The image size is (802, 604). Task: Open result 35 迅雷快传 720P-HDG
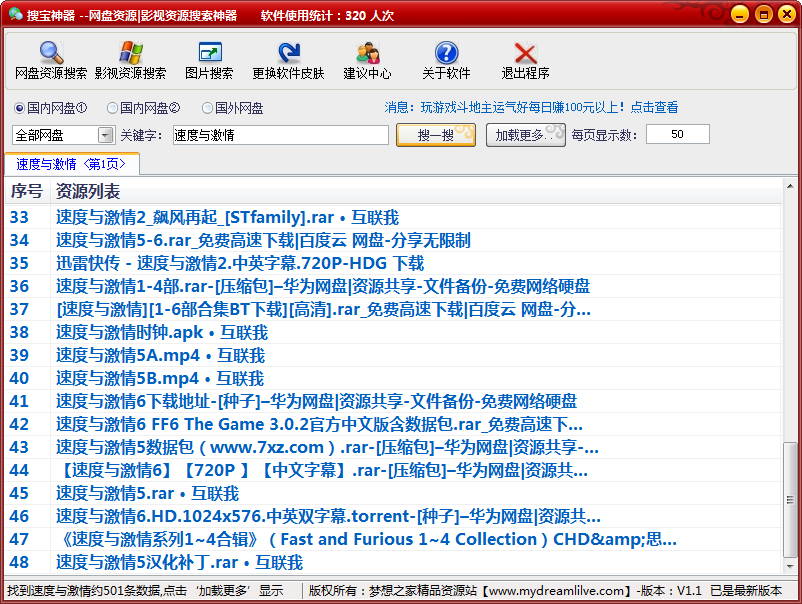point(240,263)
